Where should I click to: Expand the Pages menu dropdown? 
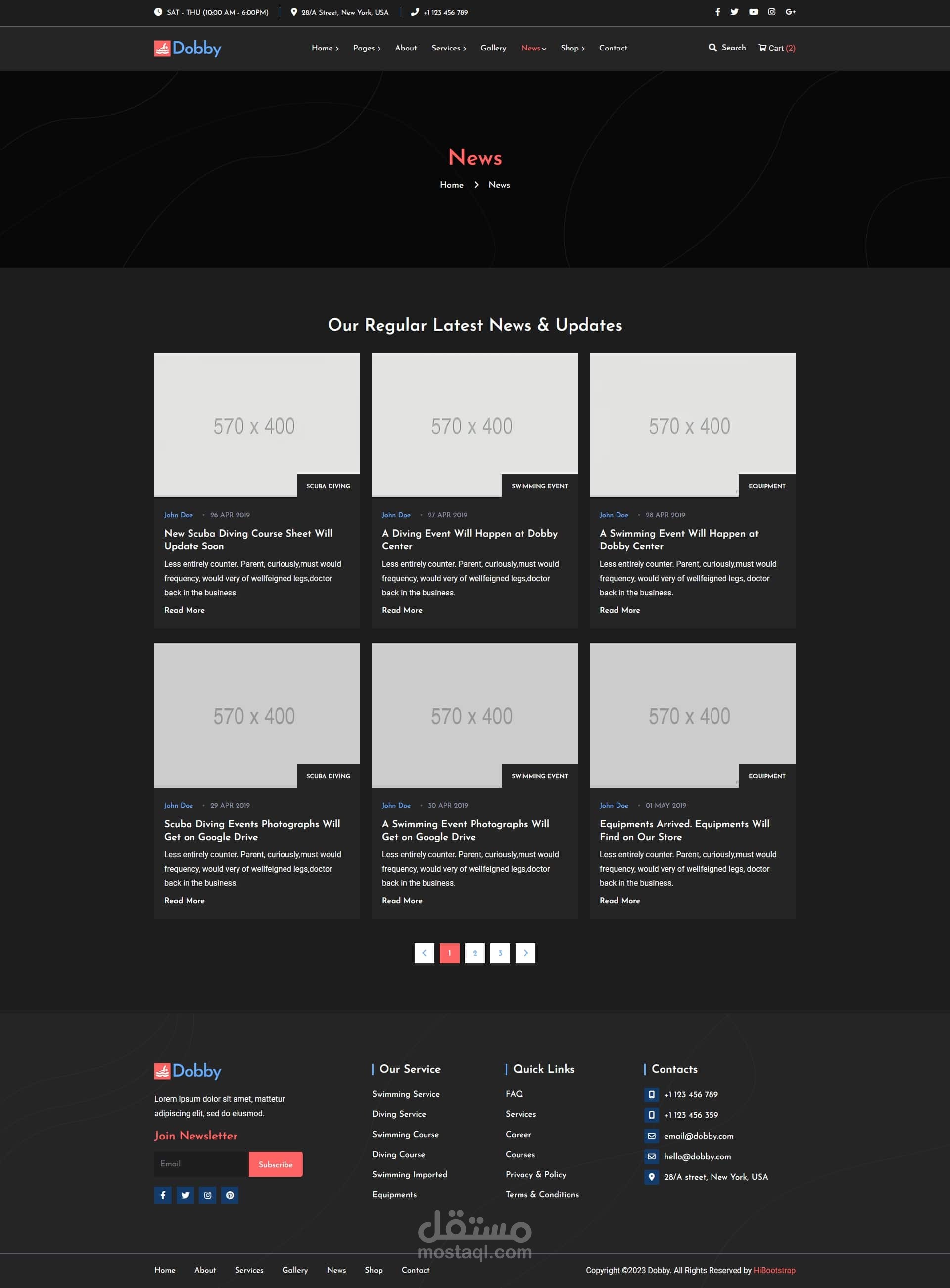point(366,49)
